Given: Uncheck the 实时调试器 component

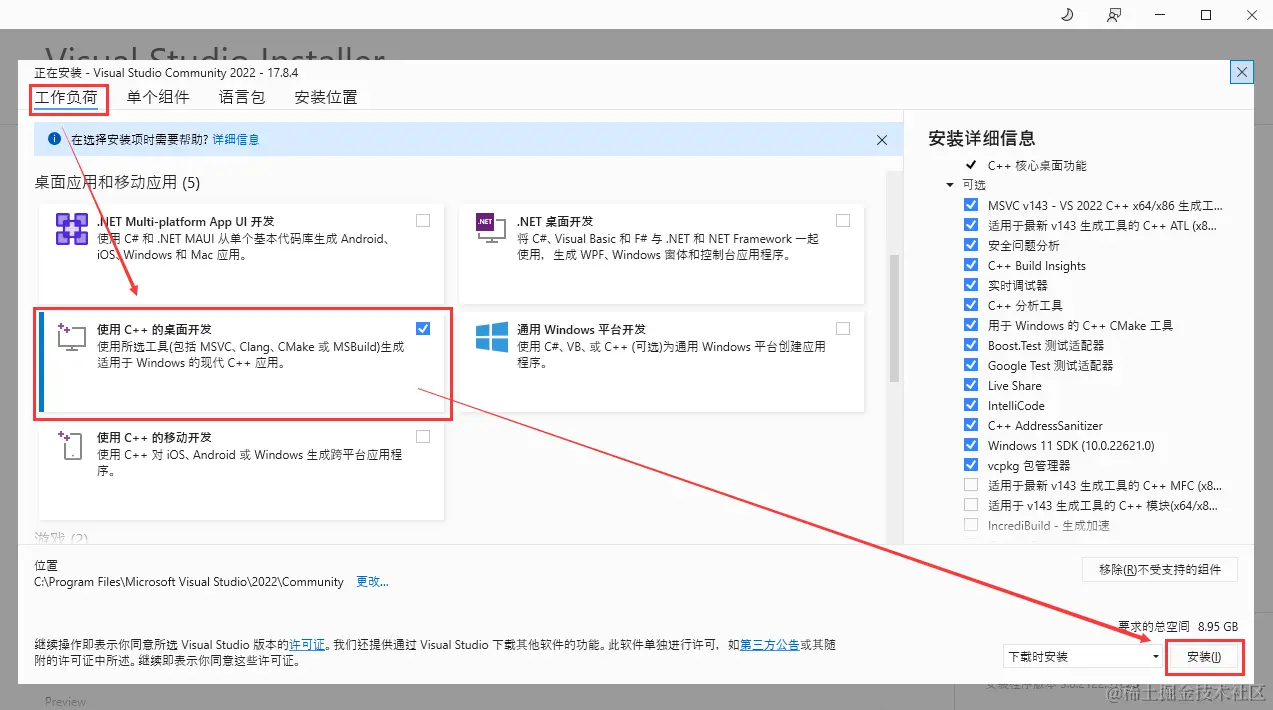Looking at the screenshot, I should tap(971, 285).
